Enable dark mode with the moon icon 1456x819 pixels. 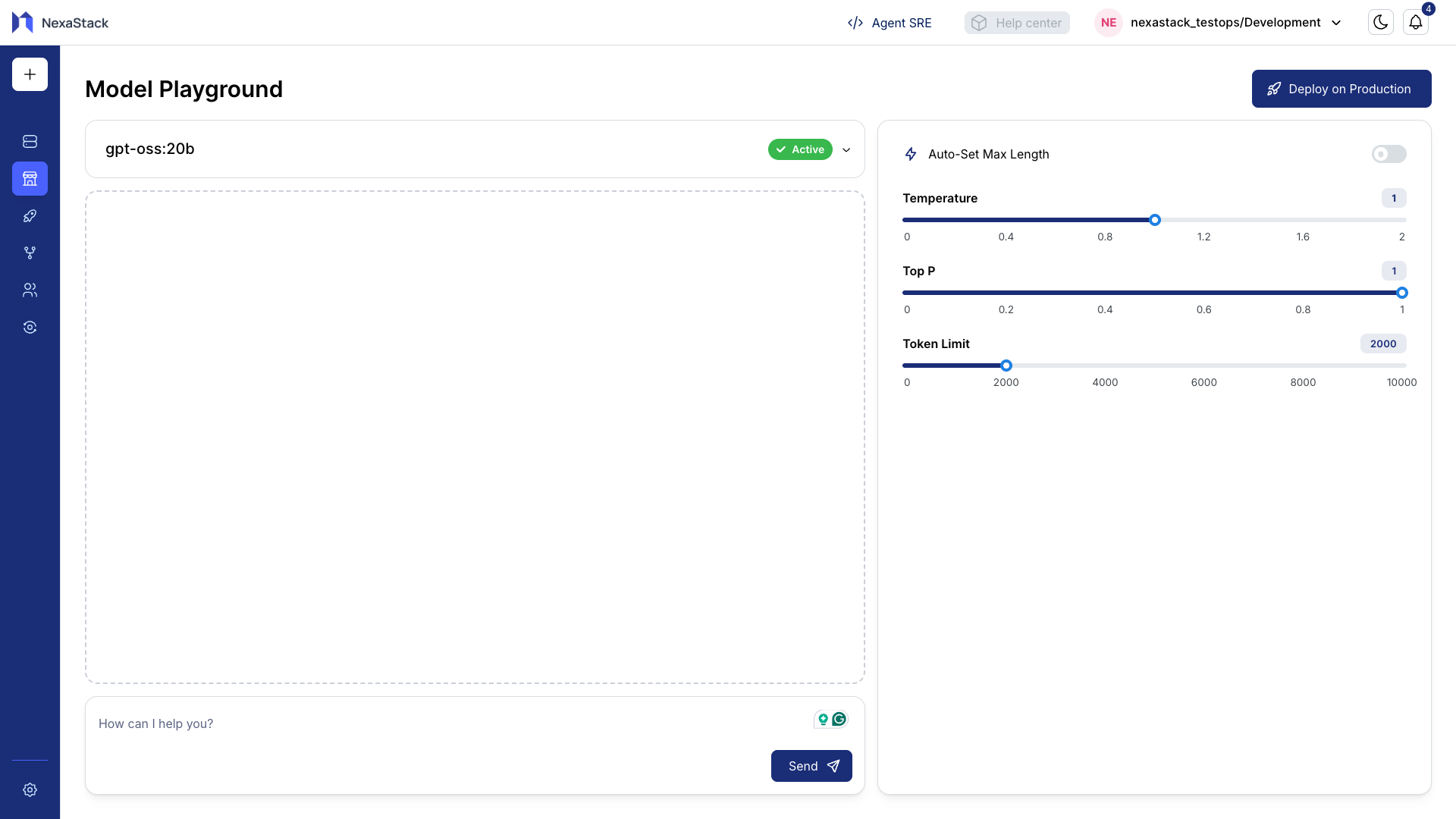coord(1380,22)
